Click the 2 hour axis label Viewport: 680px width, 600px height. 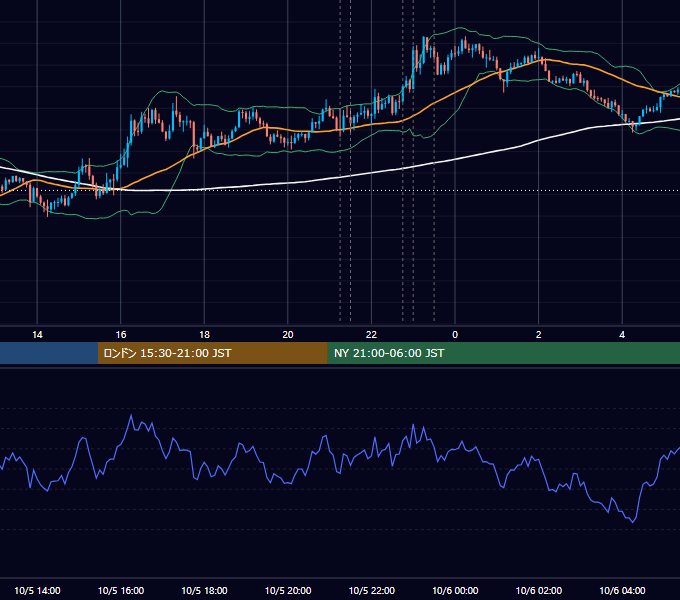point(538,335)
